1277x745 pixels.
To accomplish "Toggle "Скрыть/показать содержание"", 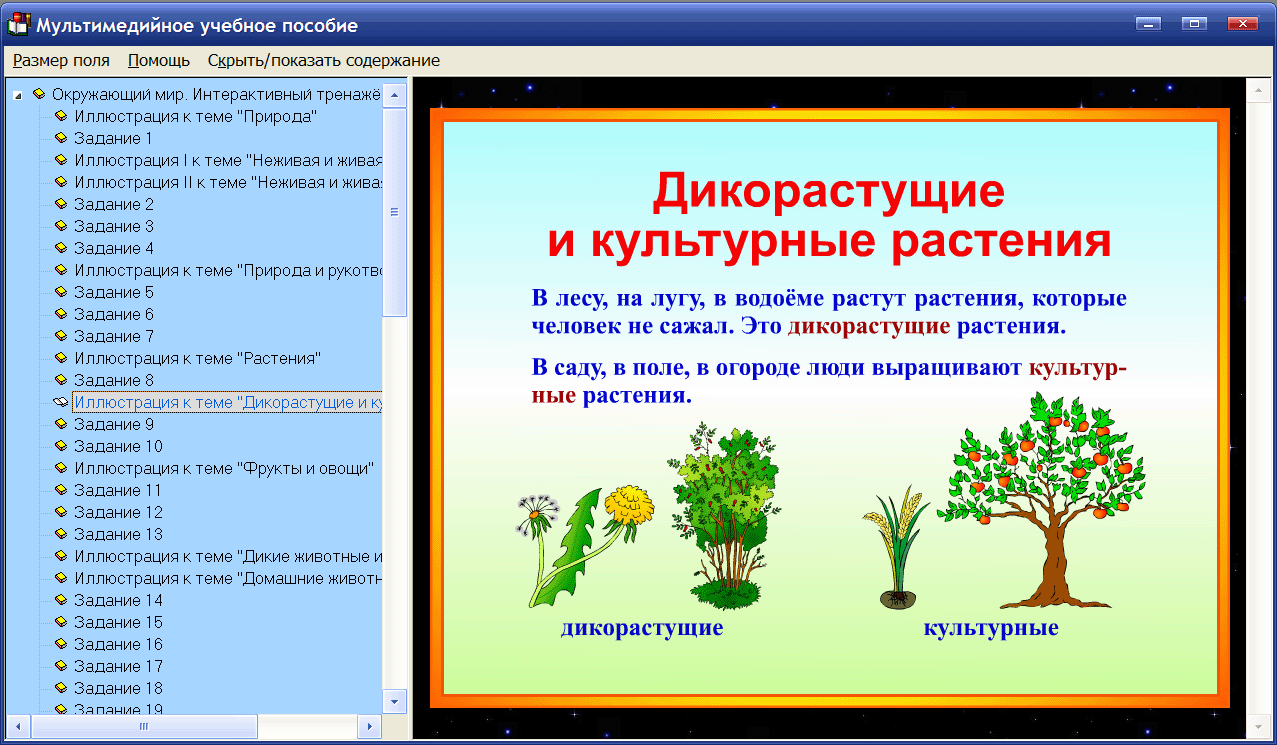I will point(323,60).
